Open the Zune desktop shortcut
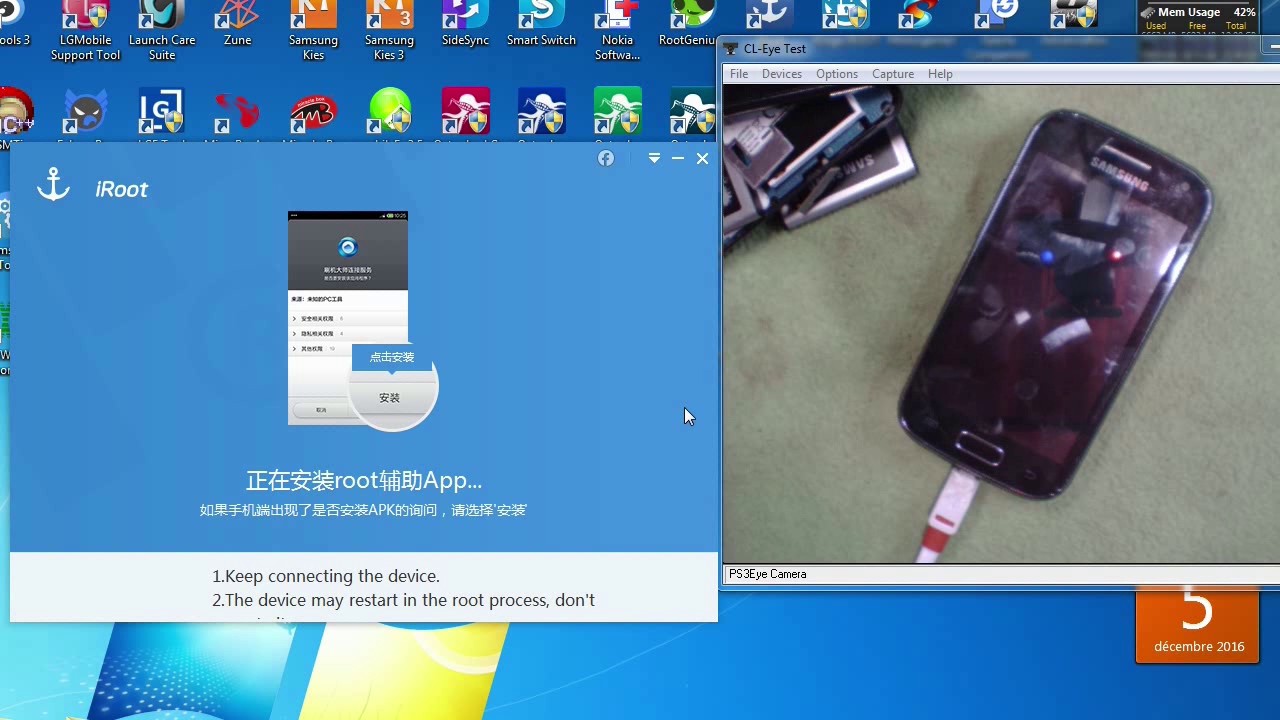Screen dimensions: 1280x720 click(237, 25)
